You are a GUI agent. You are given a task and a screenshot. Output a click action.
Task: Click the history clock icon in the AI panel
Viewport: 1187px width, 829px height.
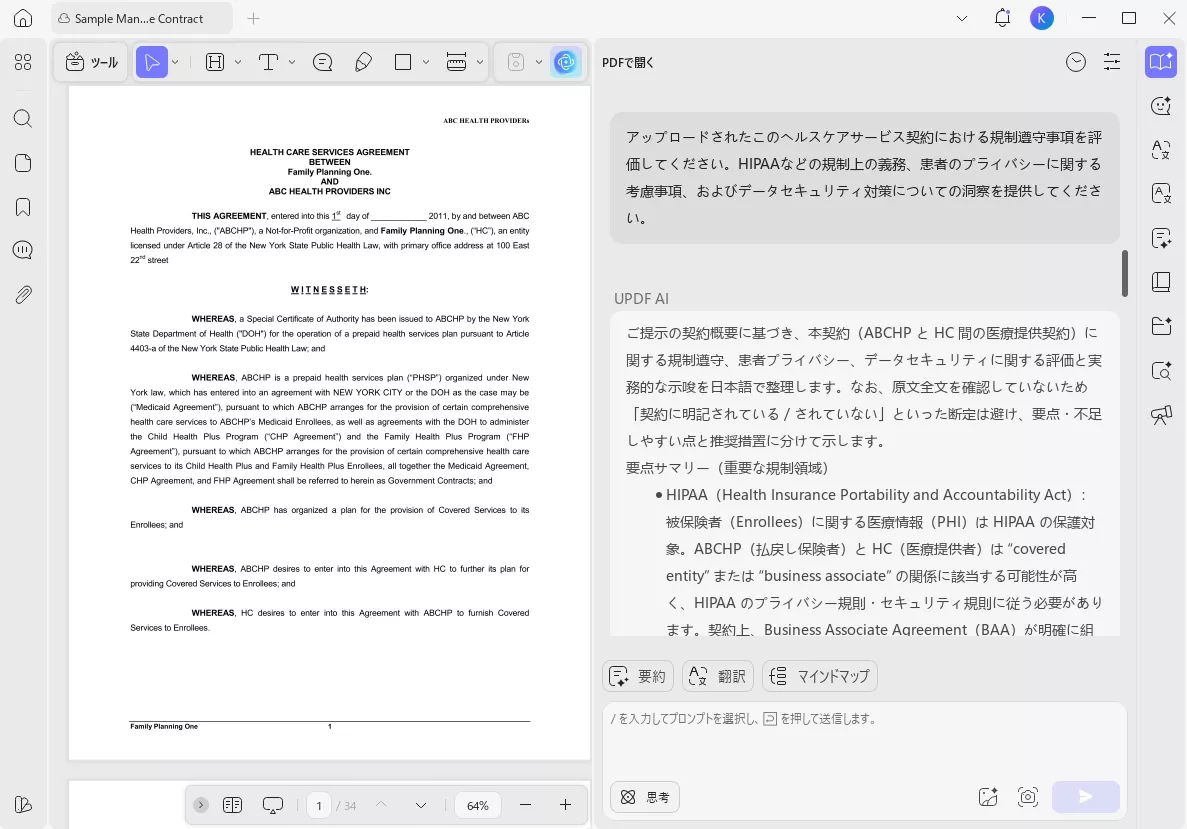pyautogui.click(x=1076, y=62)
